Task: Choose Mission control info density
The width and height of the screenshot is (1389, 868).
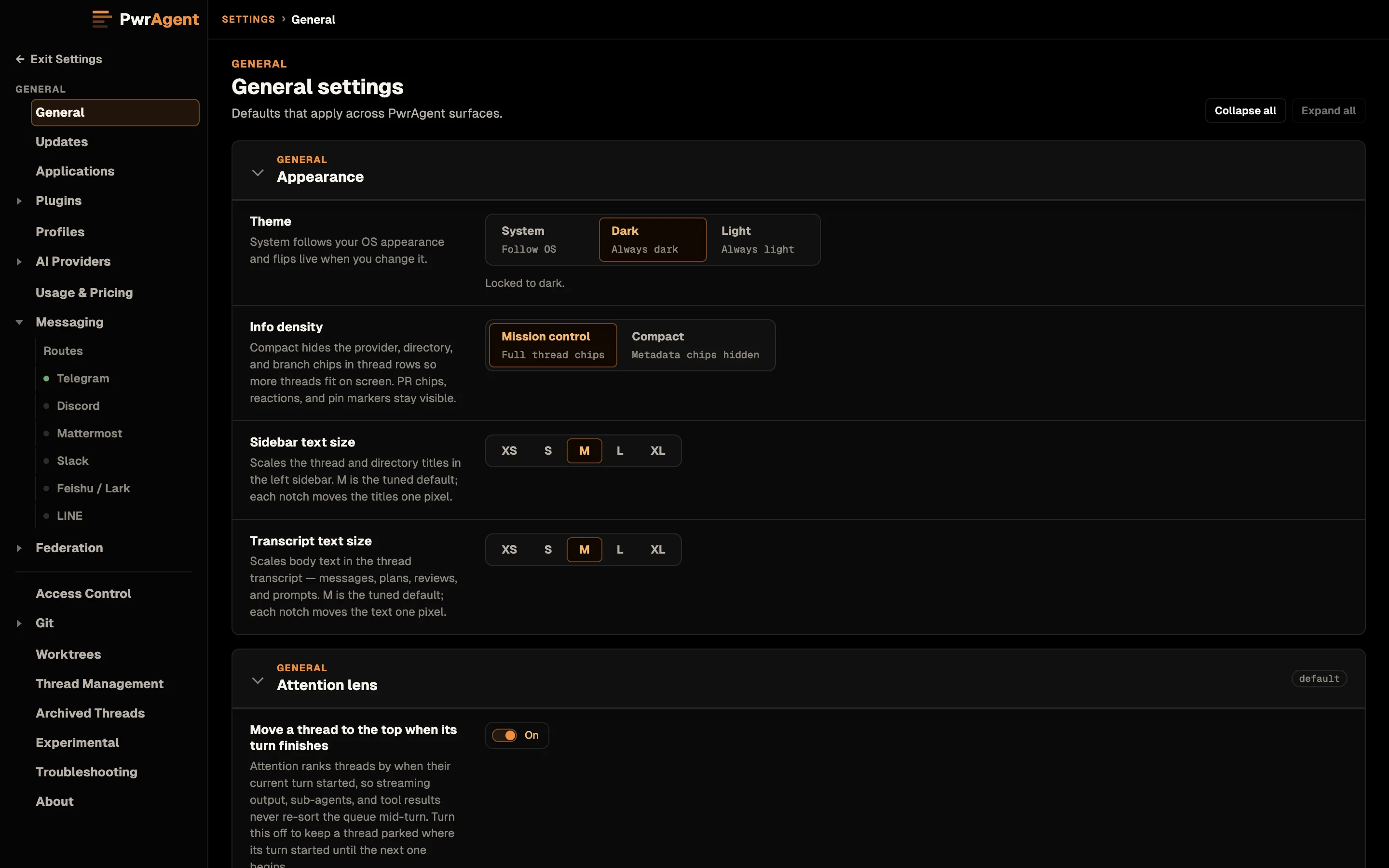Action: [x=553, y=345]
